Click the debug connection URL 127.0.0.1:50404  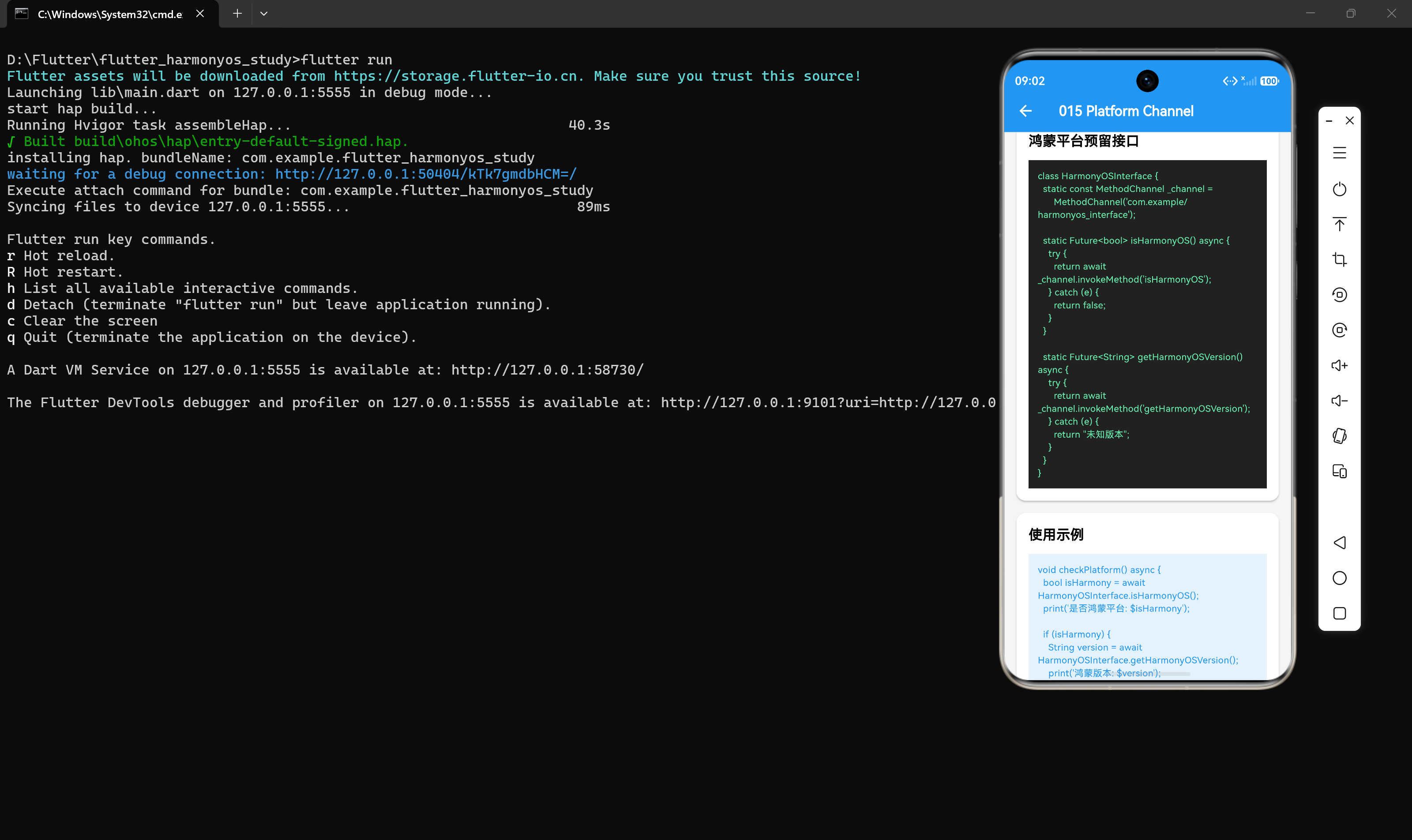point(426,174)
